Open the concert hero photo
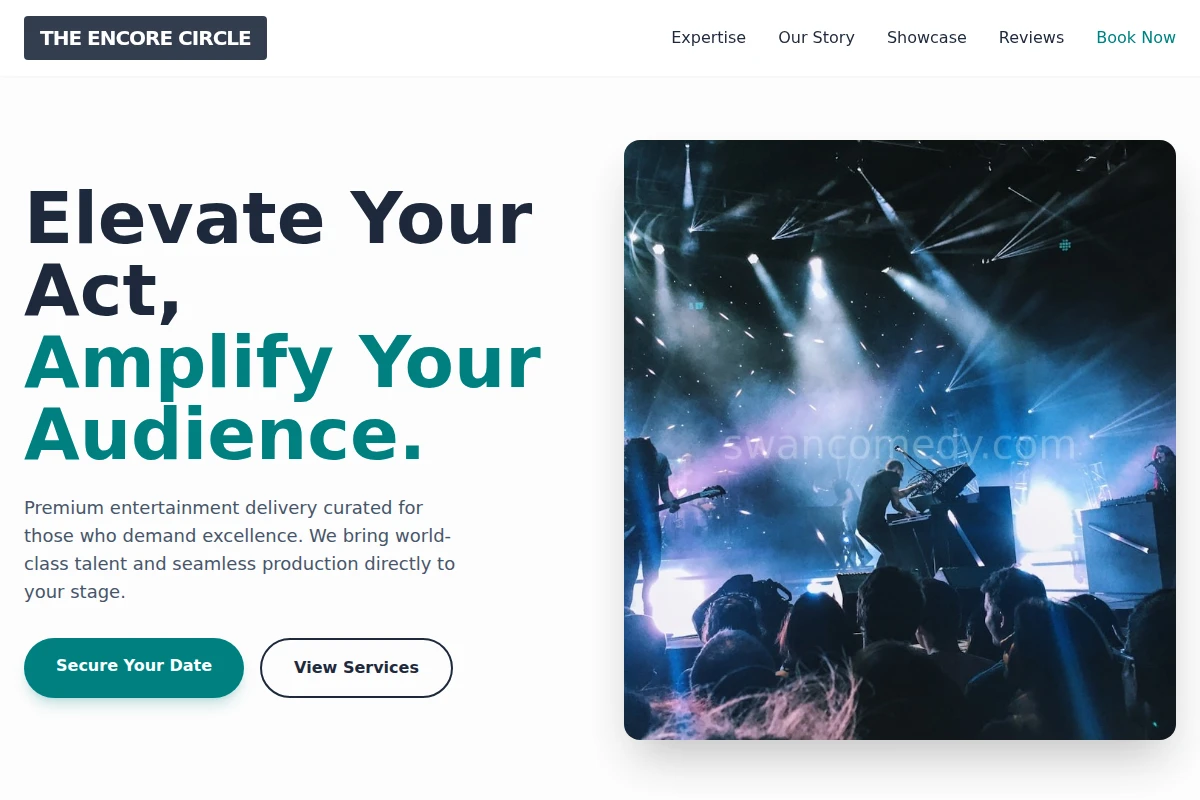 pos(900,440)
